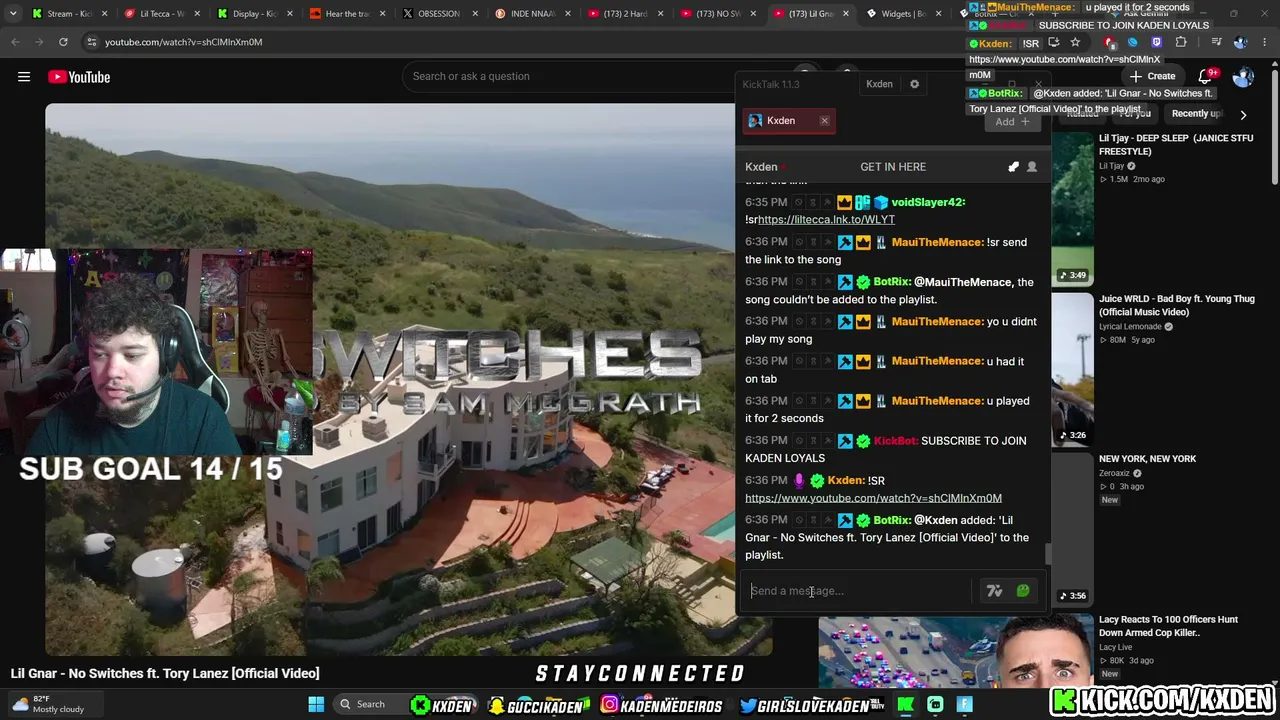Go back to the previous page
Image resolution: width=1280 pixels, height=720 pixels.
pyautogui.click(x=15, y=42)
